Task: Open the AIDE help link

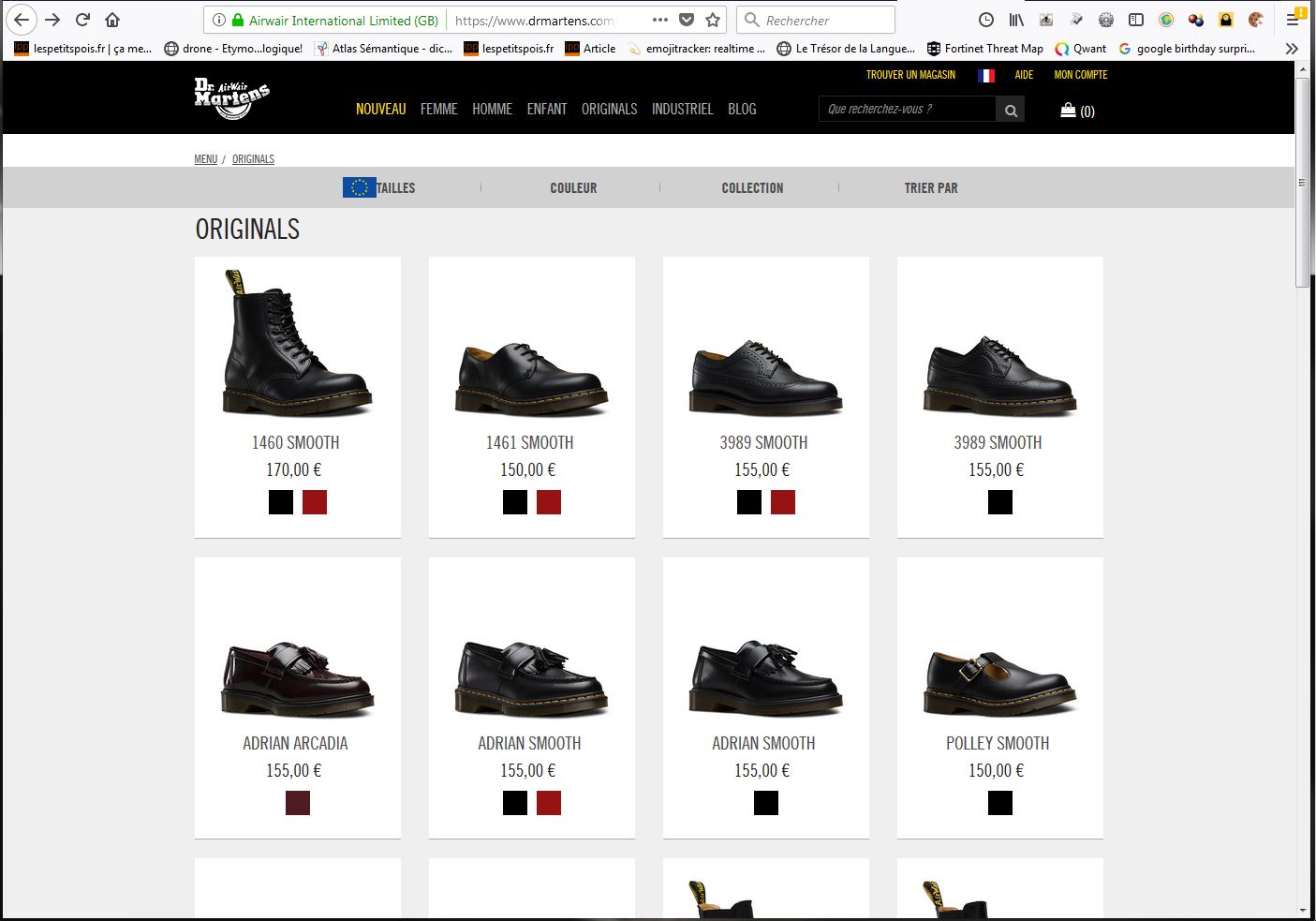Action: click(x=1024, y=75)
